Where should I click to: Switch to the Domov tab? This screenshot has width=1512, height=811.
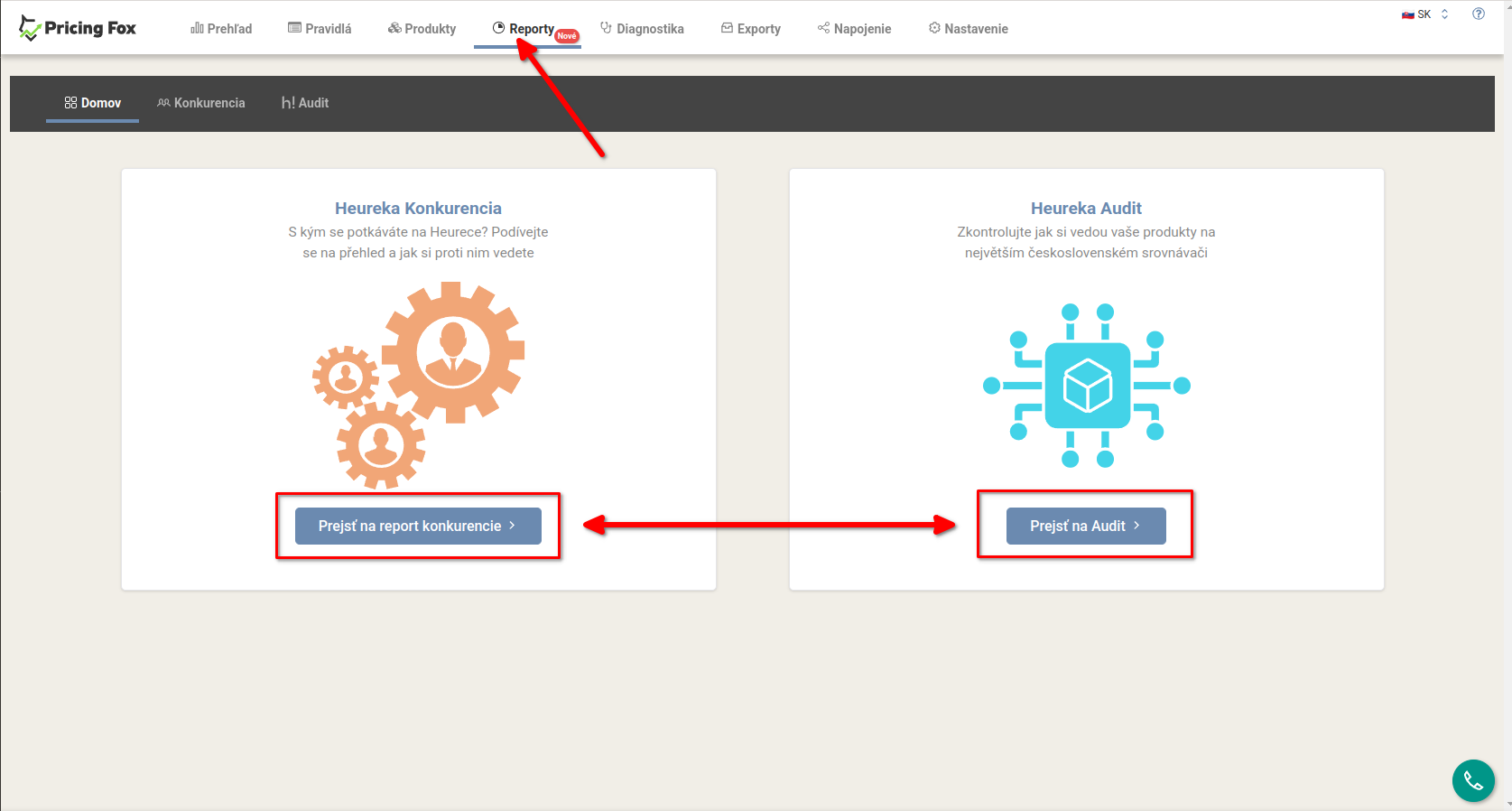(92, 103)
